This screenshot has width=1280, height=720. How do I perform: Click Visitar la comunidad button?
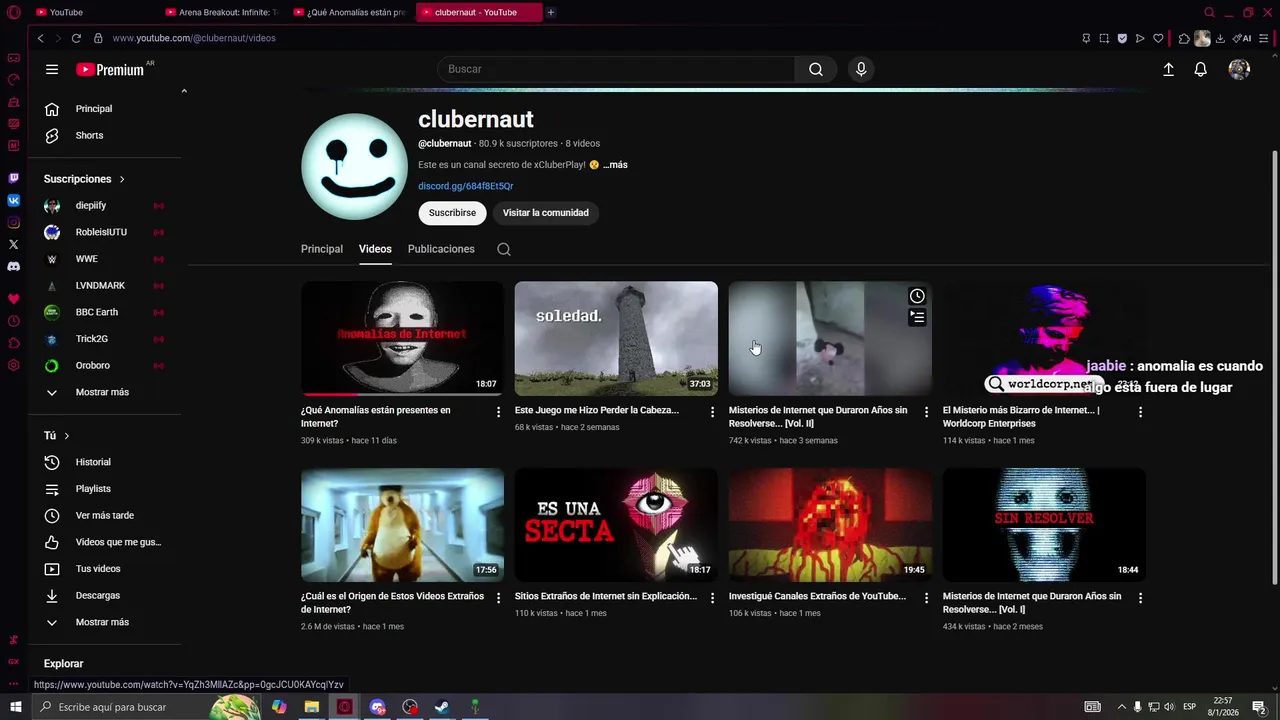point(545,213)
